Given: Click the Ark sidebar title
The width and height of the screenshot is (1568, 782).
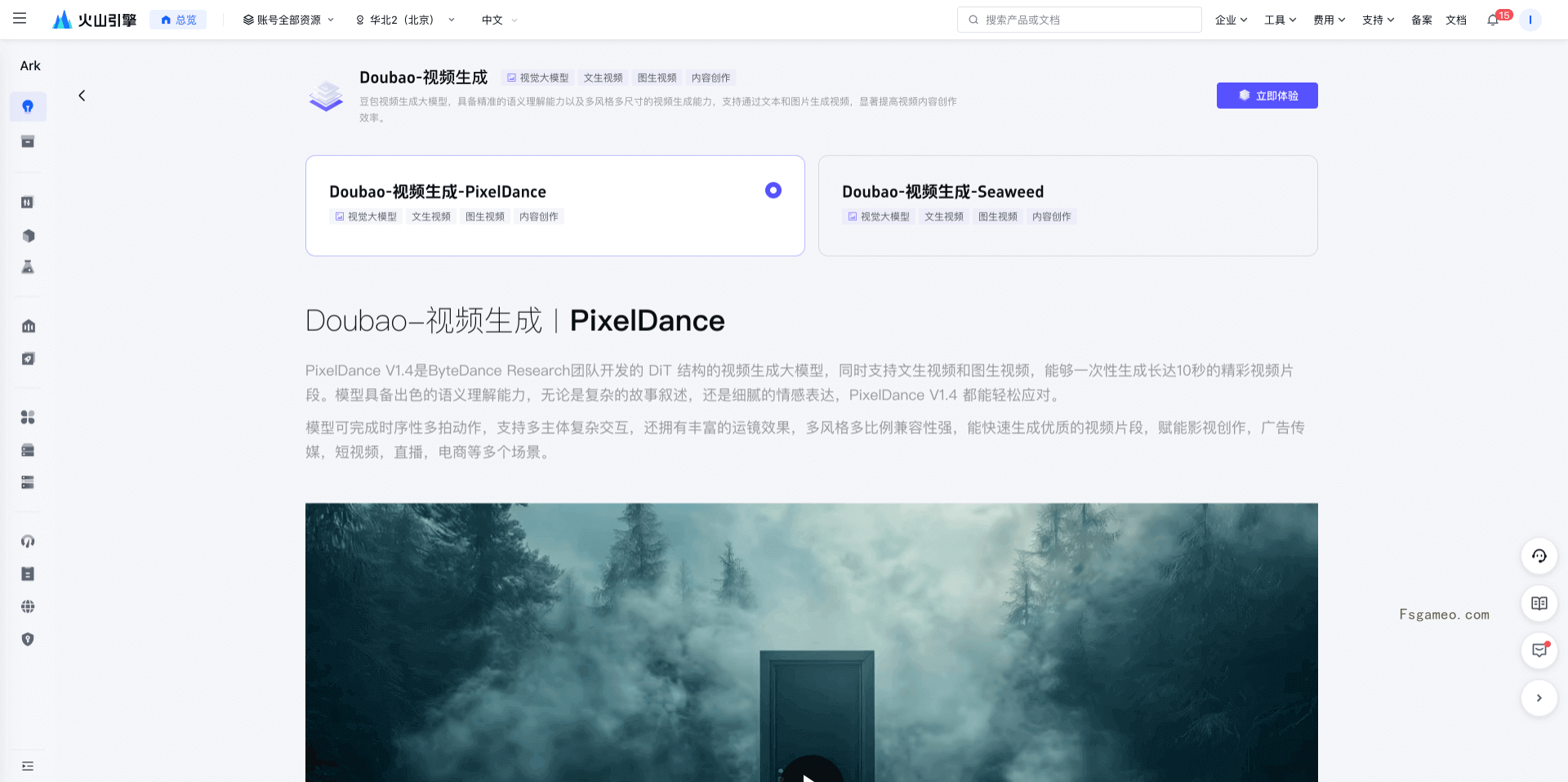Looking at the screenshot, I should pos(30,65).
